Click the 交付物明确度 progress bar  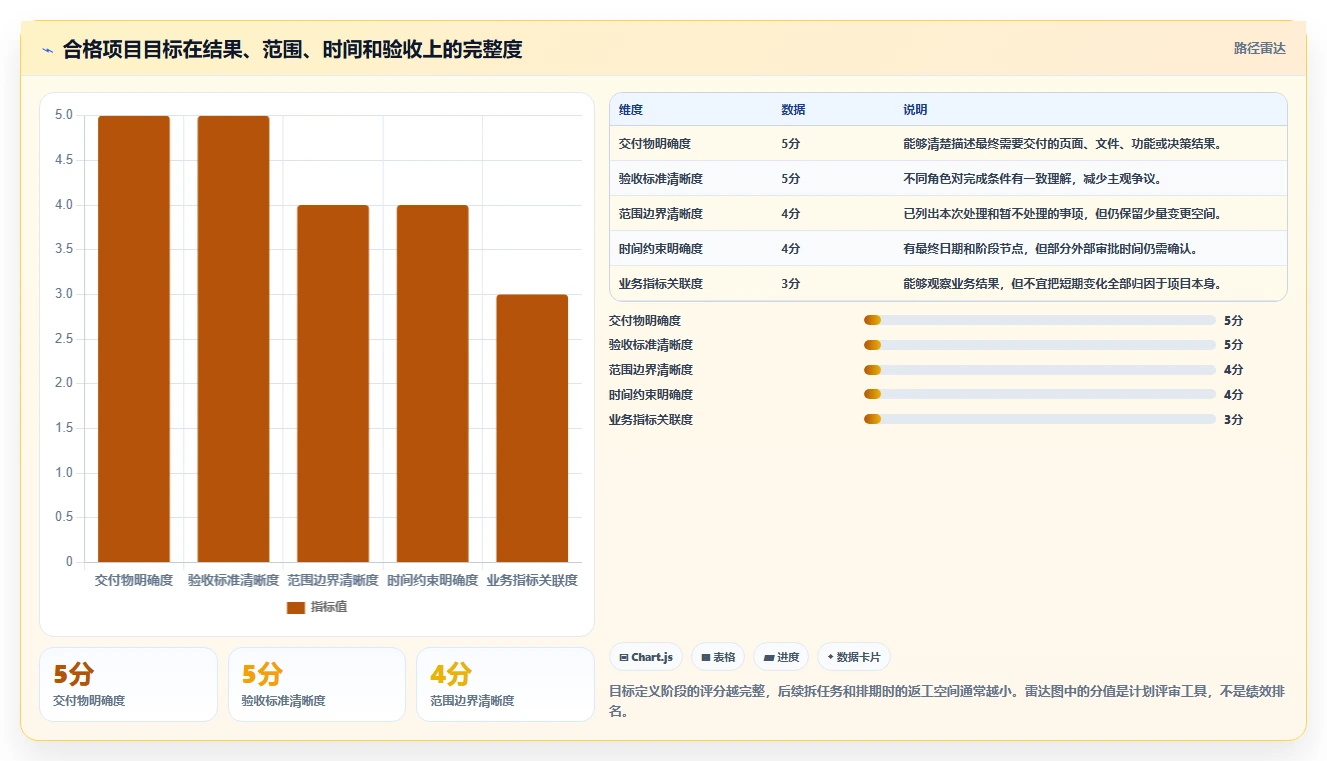pos(1040,320)
